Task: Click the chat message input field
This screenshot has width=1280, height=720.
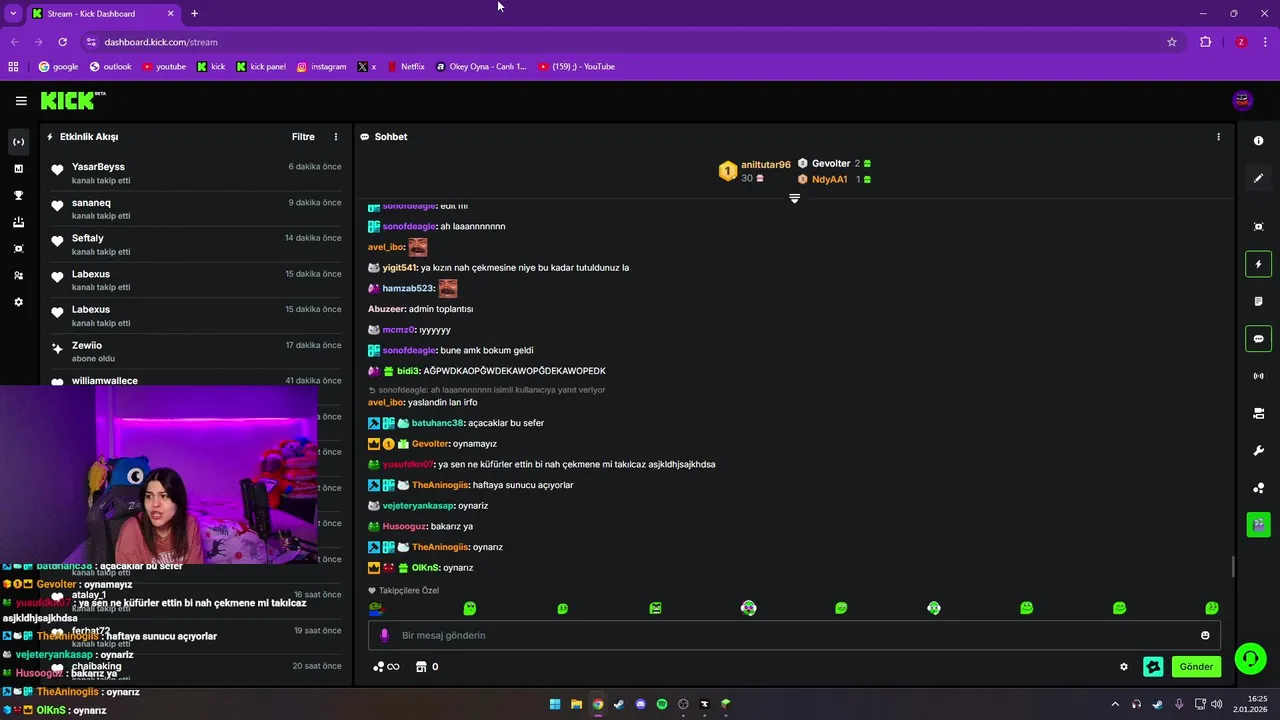Action: pyautogui.click(x=795, y=635)
